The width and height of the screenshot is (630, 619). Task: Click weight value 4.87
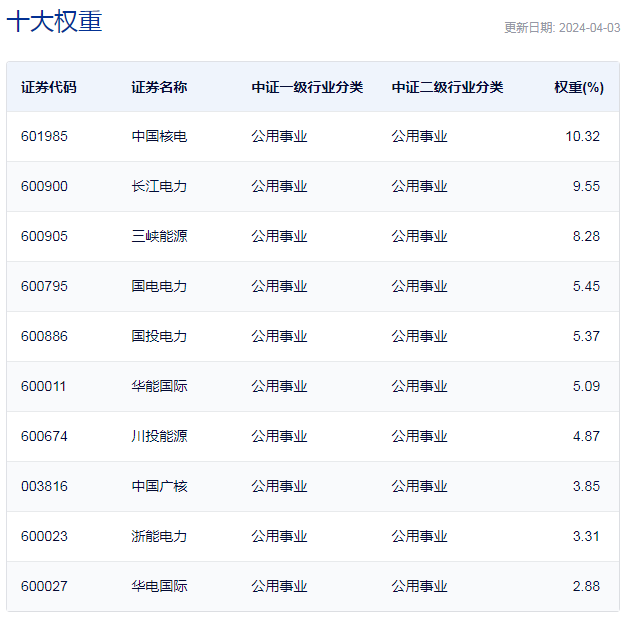(x=586, y=436)
